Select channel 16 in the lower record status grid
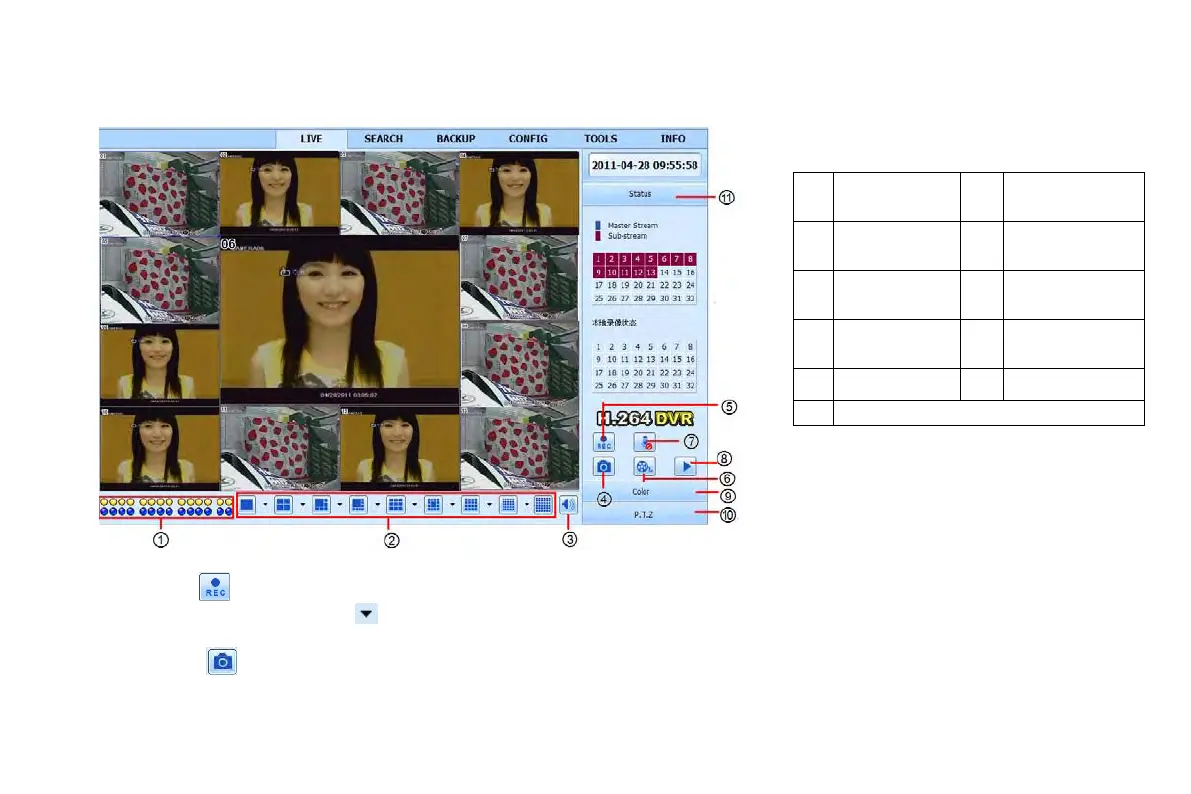This screenshot has width=1191, height=794. point(690,360)
